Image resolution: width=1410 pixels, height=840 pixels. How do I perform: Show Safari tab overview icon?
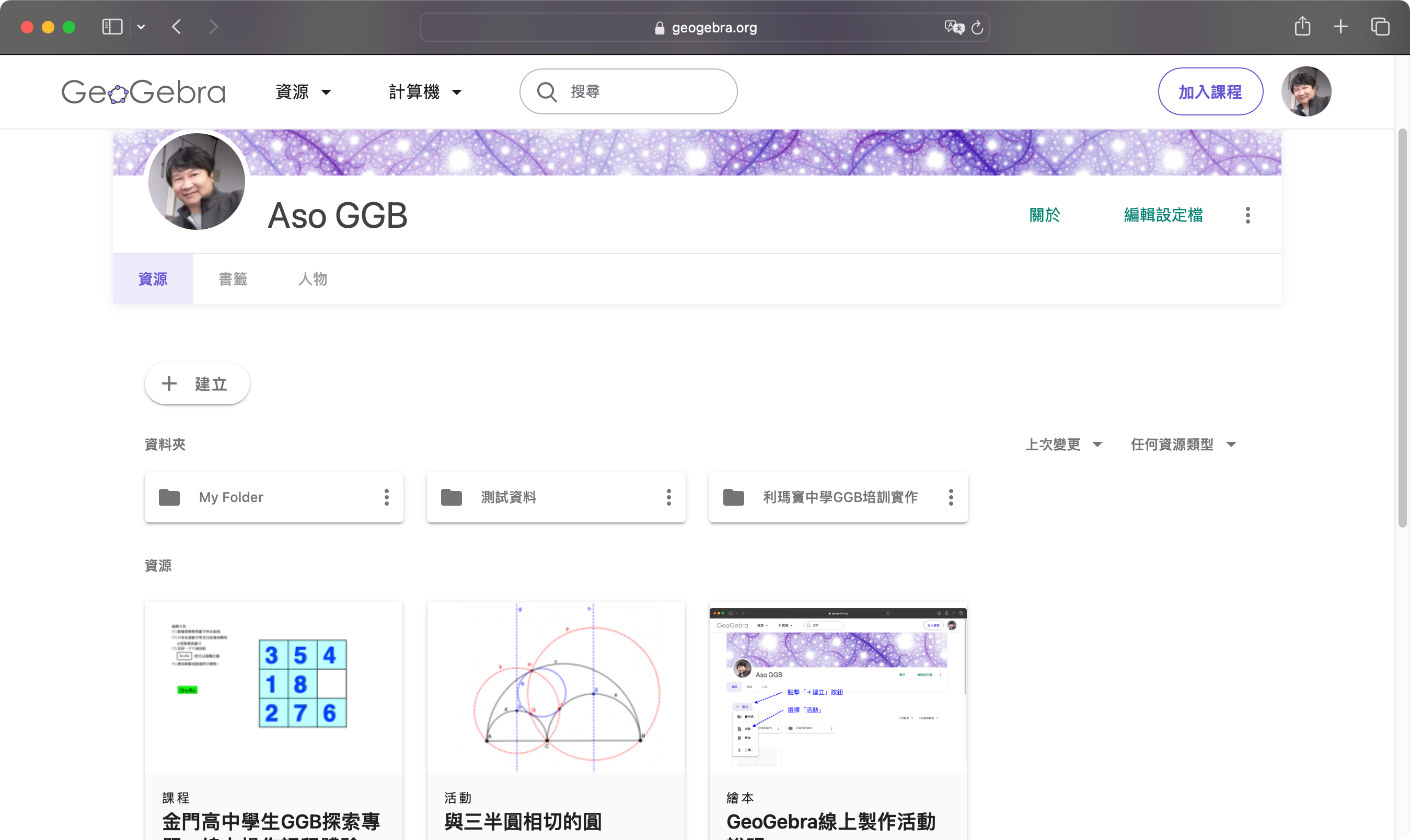pyautogui.click(x=1380, y=27)
